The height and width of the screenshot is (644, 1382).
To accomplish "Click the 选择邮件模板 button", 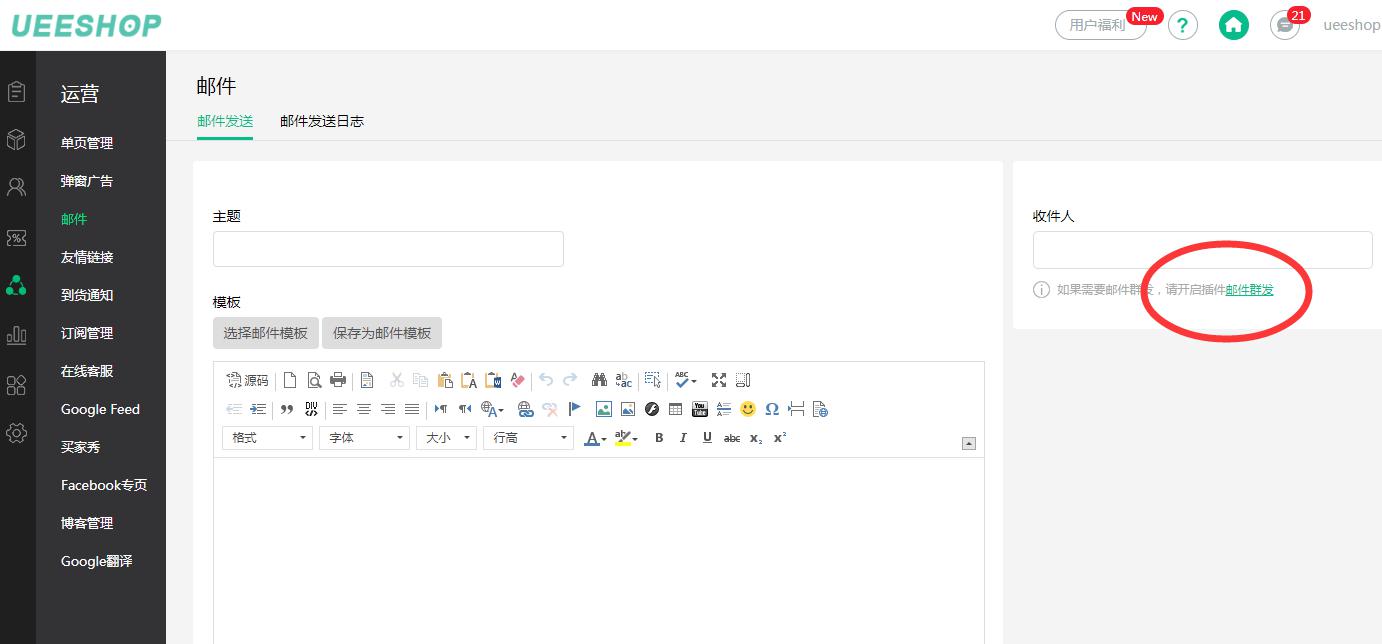I will click(266, 333).
